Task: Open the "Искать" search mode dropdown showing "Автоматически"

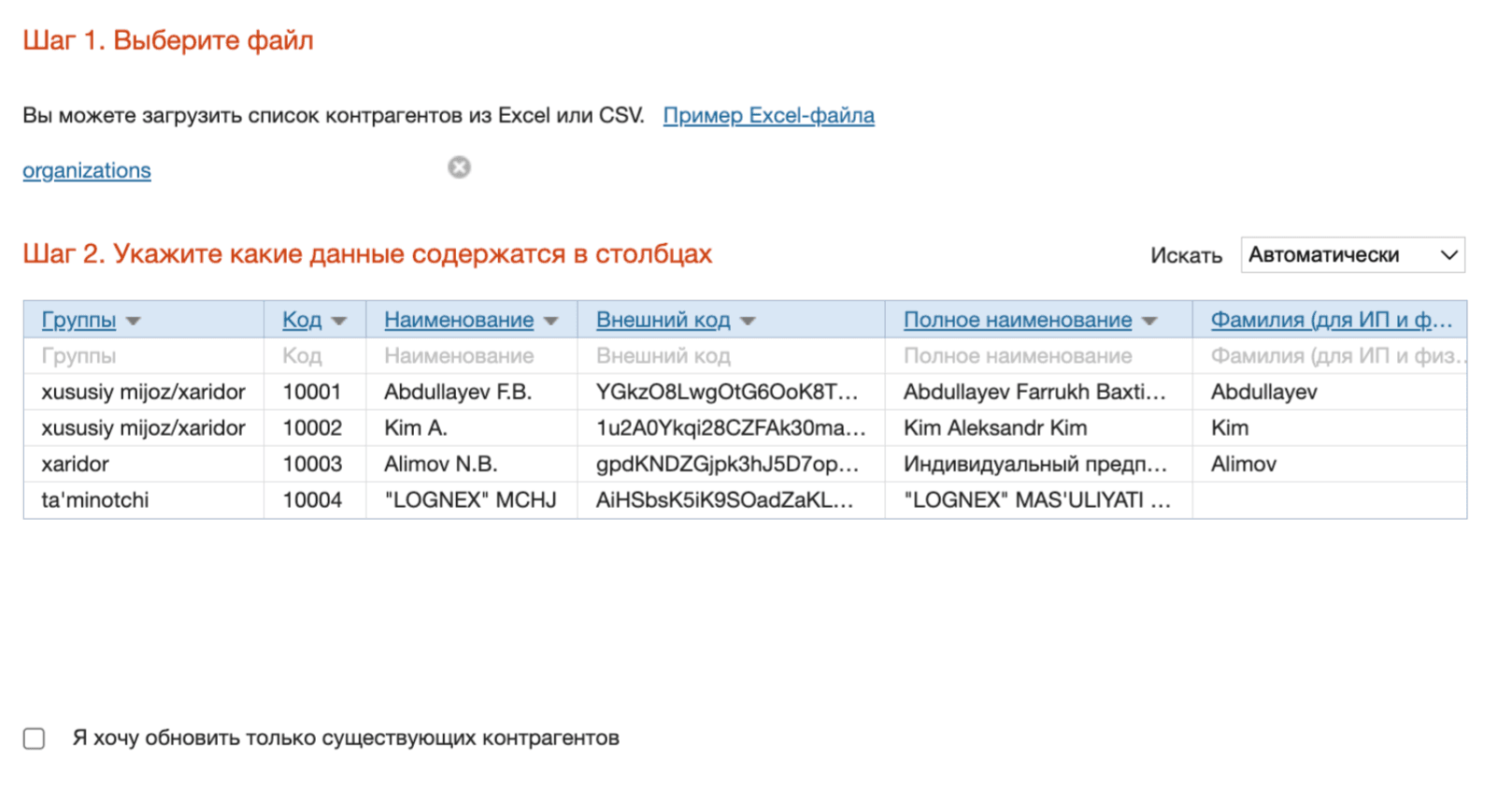Action: pos(1352,254)
